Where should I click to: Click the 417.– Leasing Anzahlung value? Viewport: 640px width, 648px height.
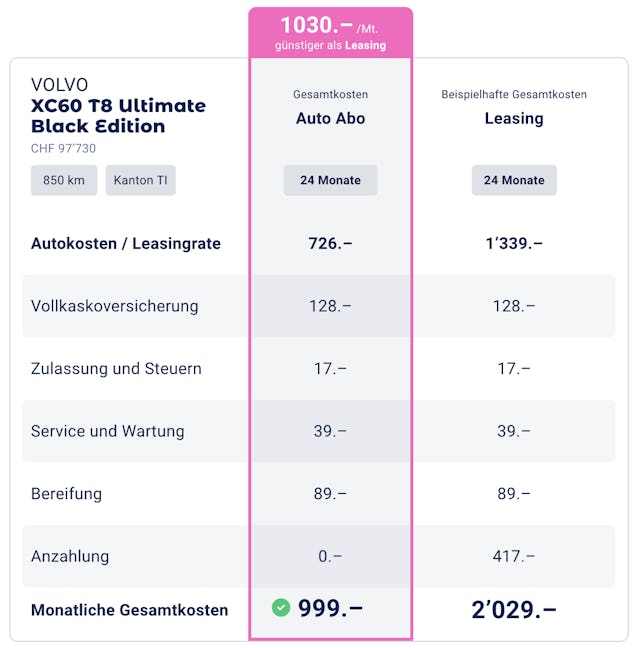click(514, 556)
